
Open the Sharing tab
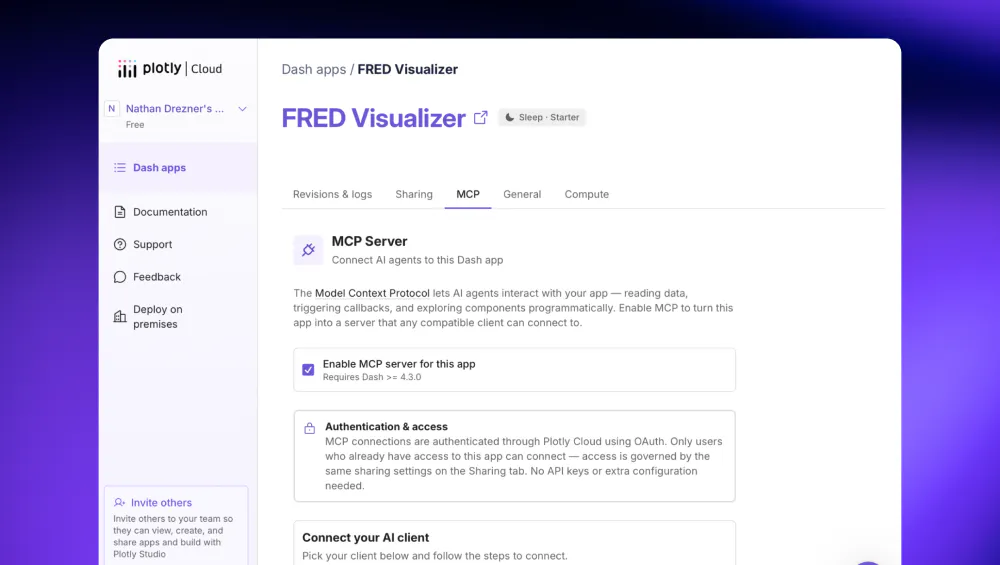(x=414, y=194)
